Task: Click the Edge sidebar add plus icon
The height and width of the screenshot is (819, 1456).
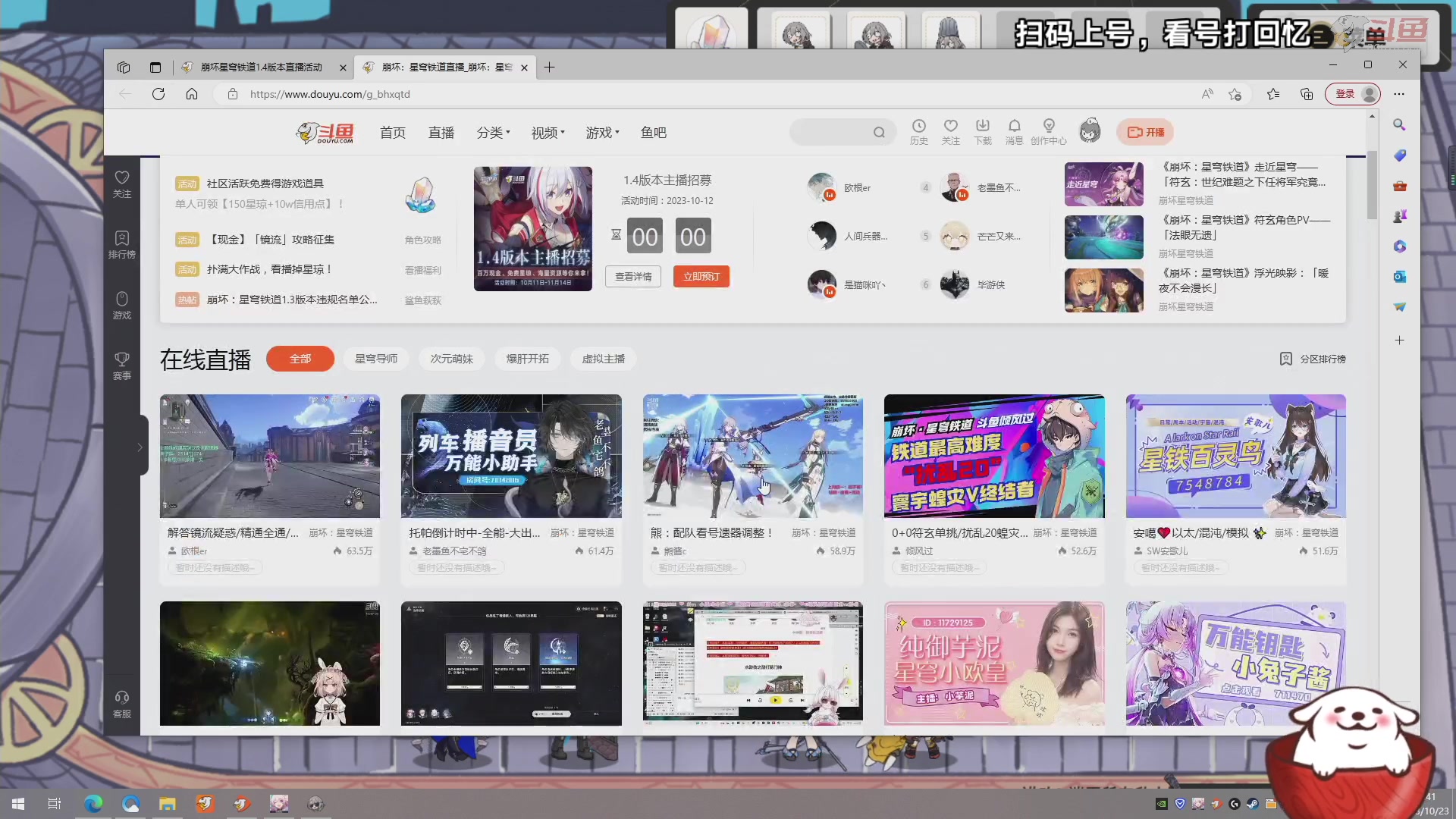Action: [1400, 340]
